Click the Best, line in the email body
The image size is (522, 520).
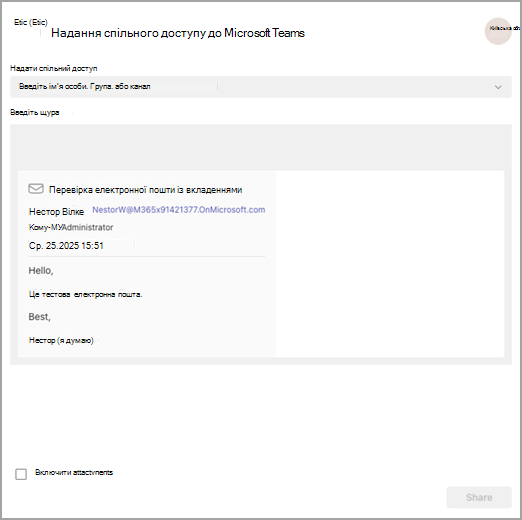[39, 317]
